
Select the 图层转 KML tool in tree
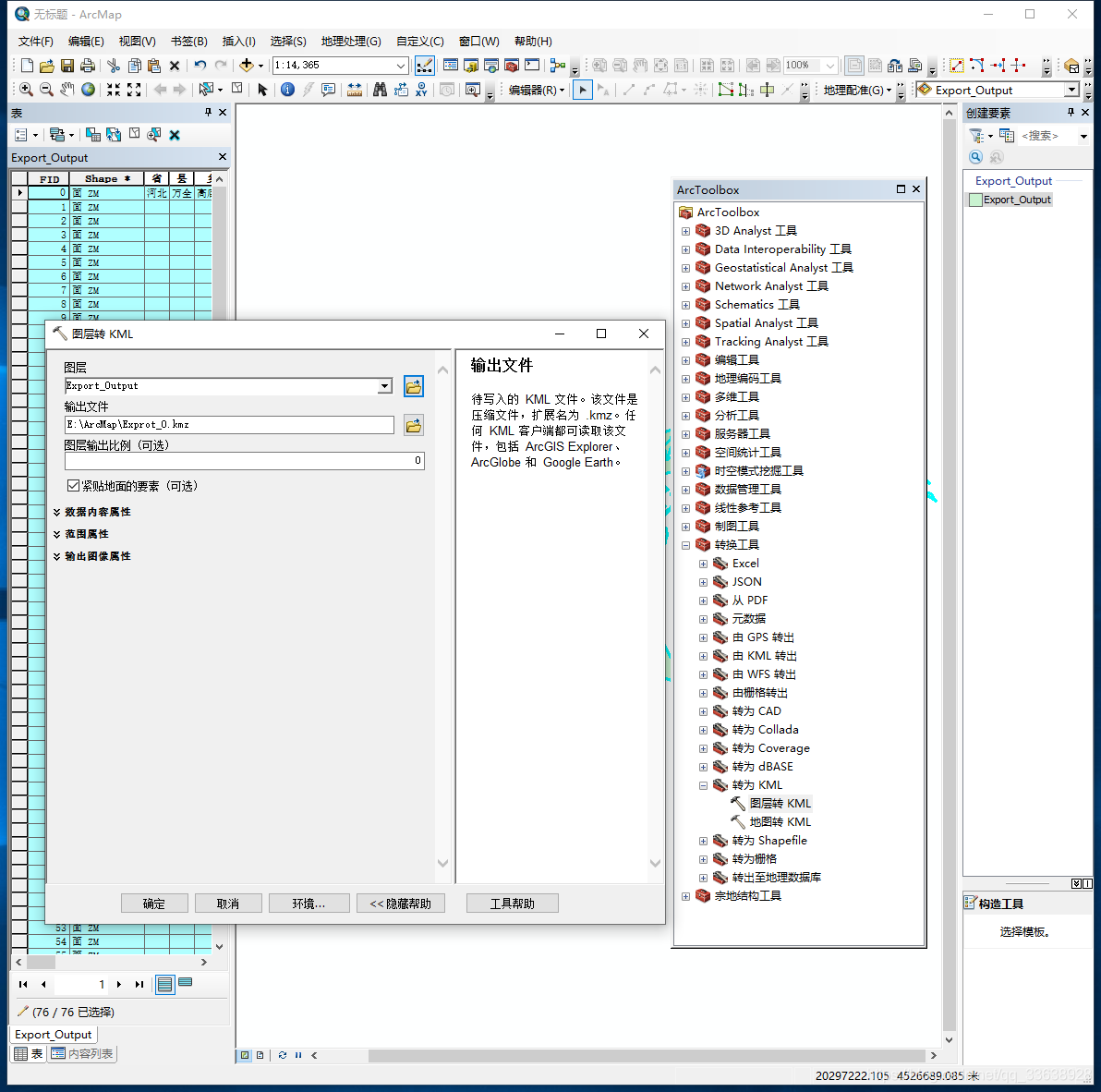click(780, 804)
